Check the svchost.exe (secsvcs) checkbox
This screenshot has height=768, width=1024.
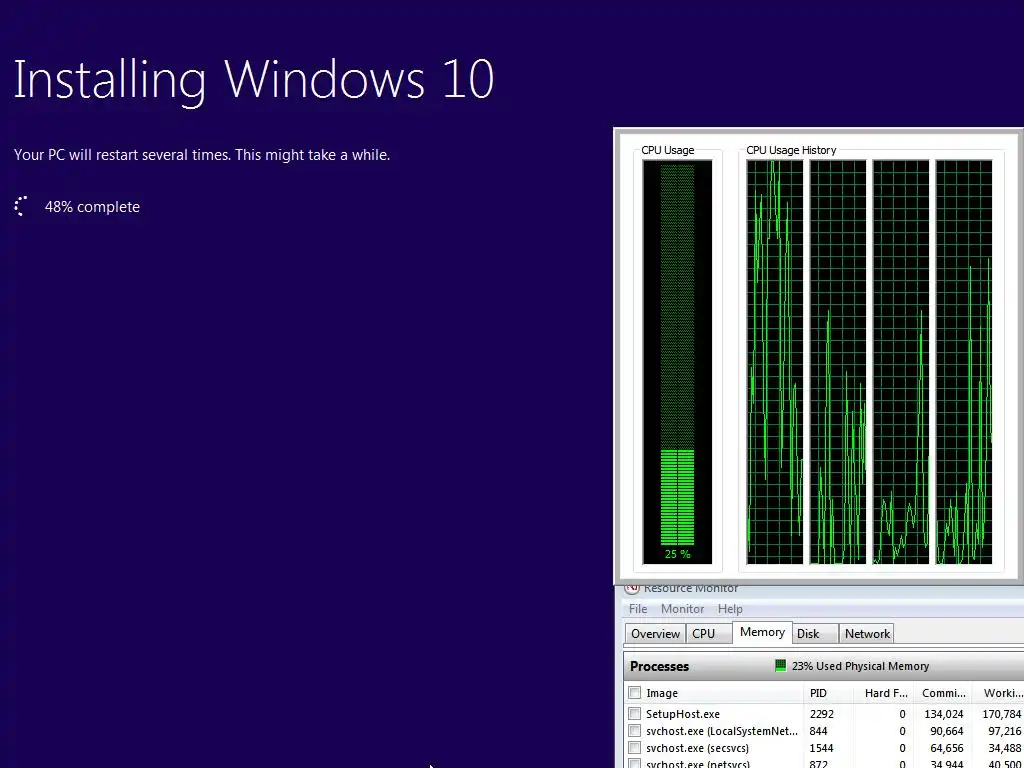(634, 748)
